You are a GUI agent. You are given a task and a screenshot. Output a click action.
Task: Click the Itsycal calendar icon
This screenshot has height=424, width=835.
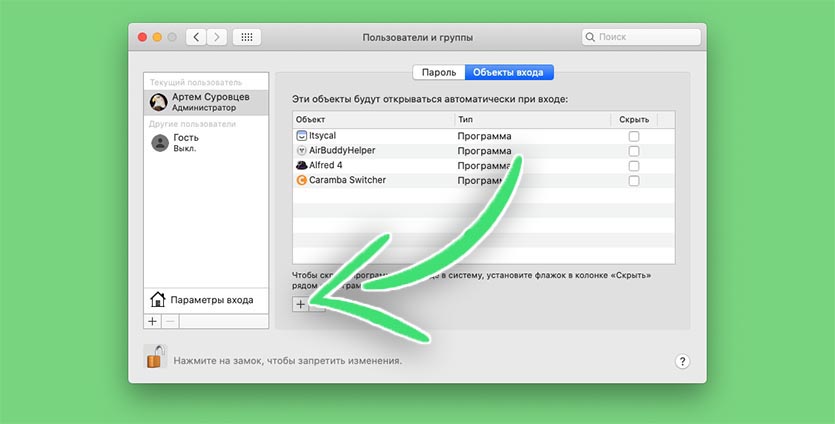301,136
